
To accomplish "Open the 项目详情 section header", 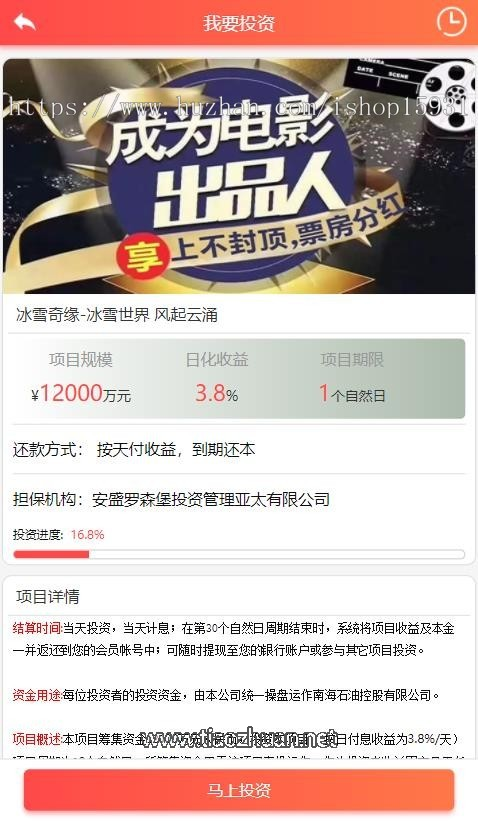I will (48, 596).
